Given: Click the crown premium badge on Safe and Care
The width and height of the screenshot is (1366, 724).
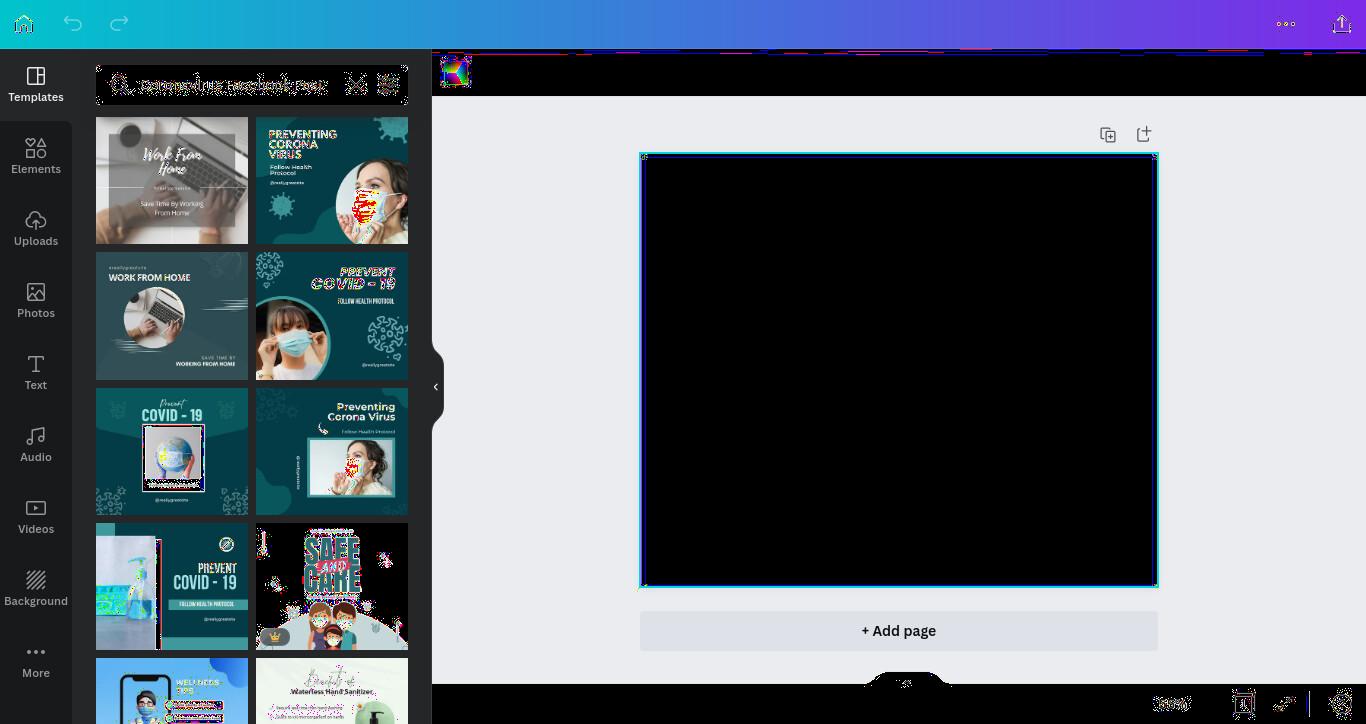Looking at the screenshot, I should [x=275, y=636].
